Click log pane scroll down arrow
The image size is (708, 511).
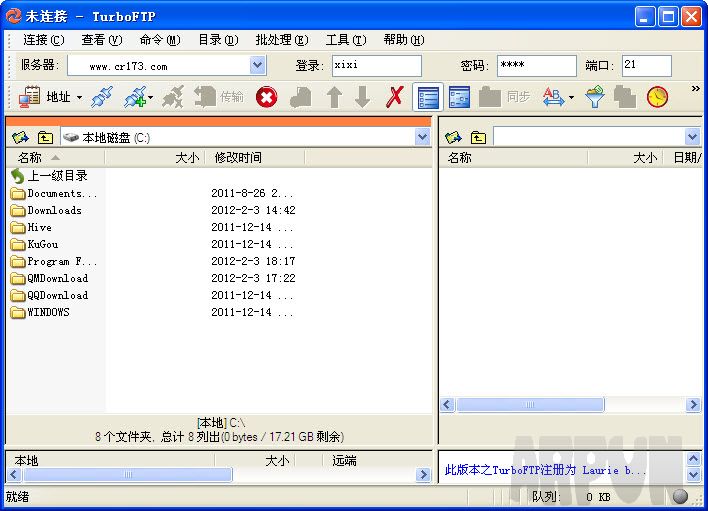click(x=694, y=475)
